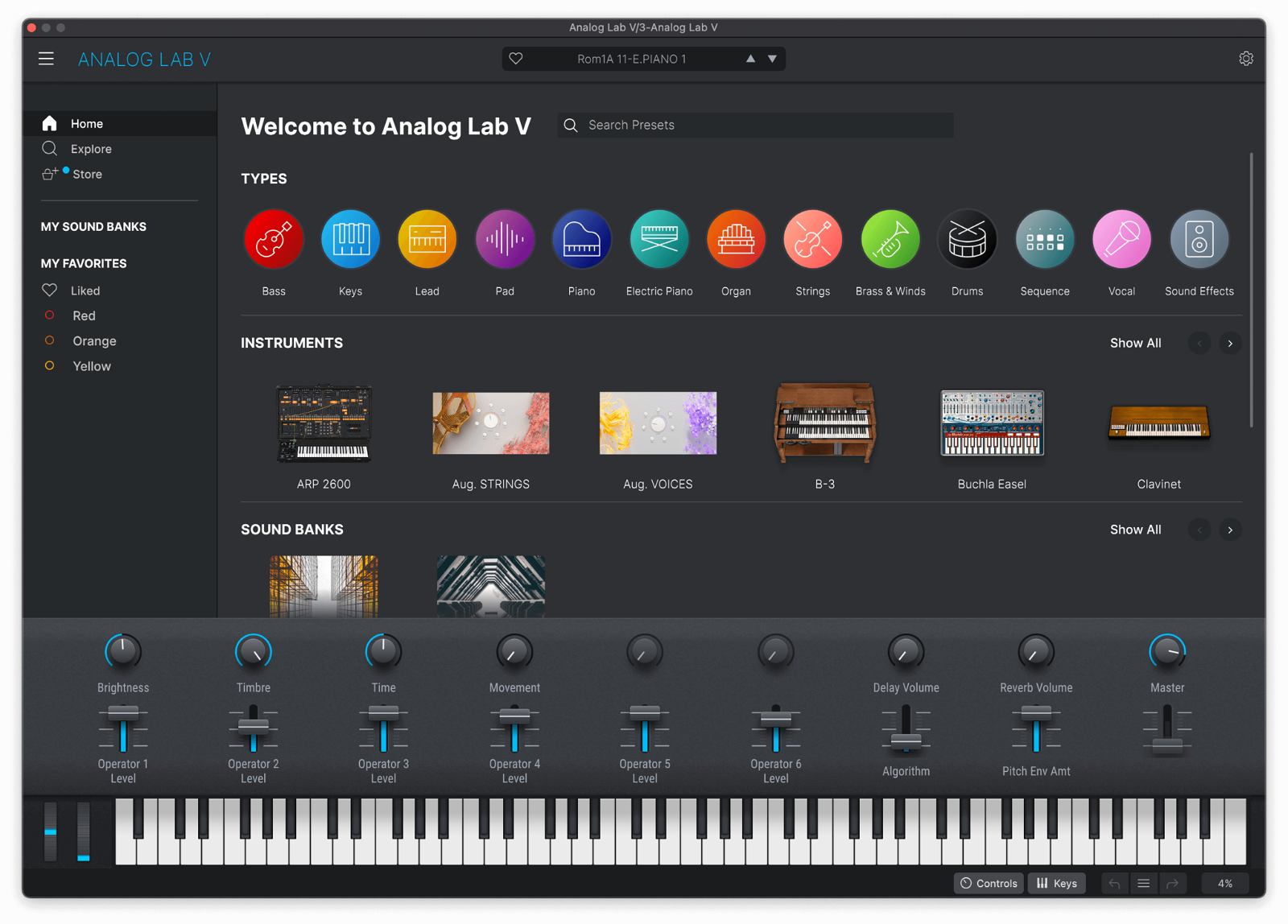Select the Brass & Winds type icon
This screenshot has height=924, width=1288.
tap(890, 239)
